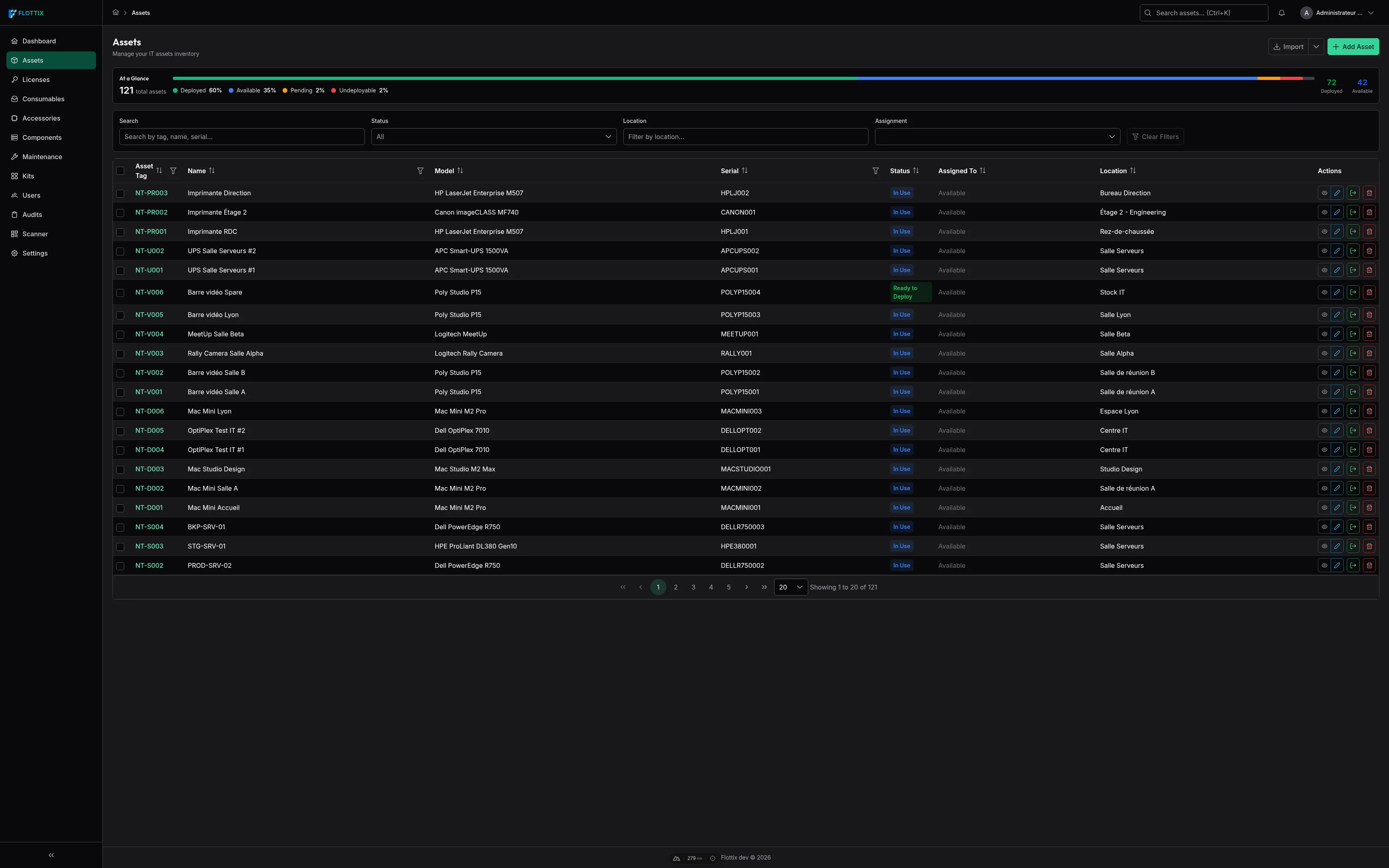Check out asset NT-PR001 using green arrow icon

tap(1353, 231)
